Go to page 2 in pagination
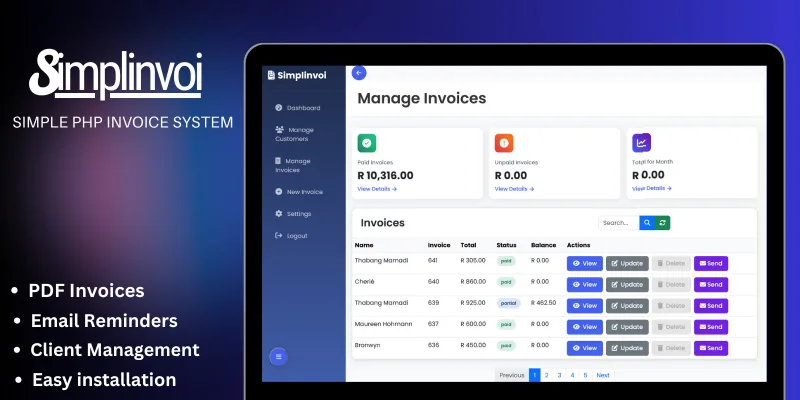 point(546,376)
